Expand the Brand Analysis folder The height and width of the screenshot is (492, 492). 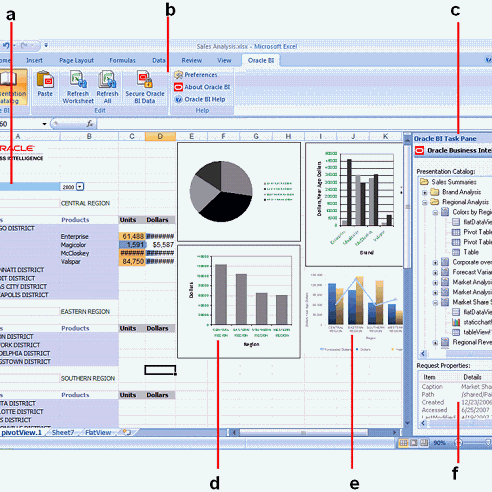tap(425, 192)
